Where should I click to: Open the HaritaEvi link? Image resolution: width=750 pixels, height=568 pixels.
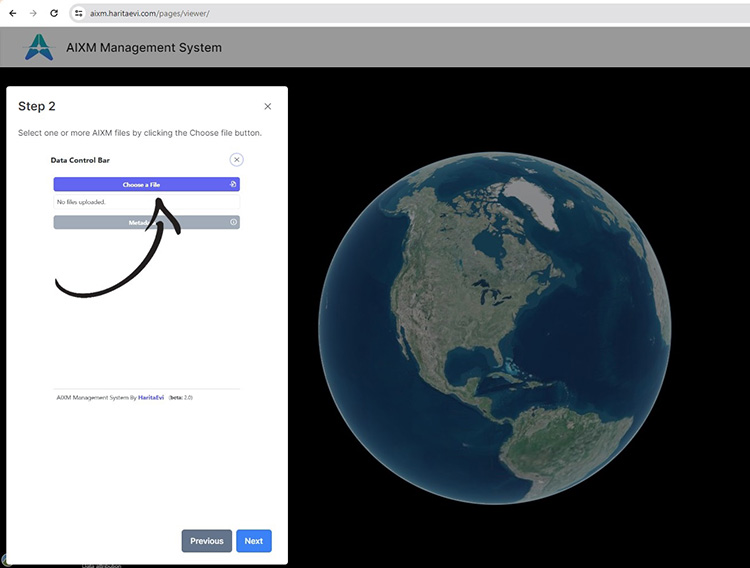click(x=151, y=397)
